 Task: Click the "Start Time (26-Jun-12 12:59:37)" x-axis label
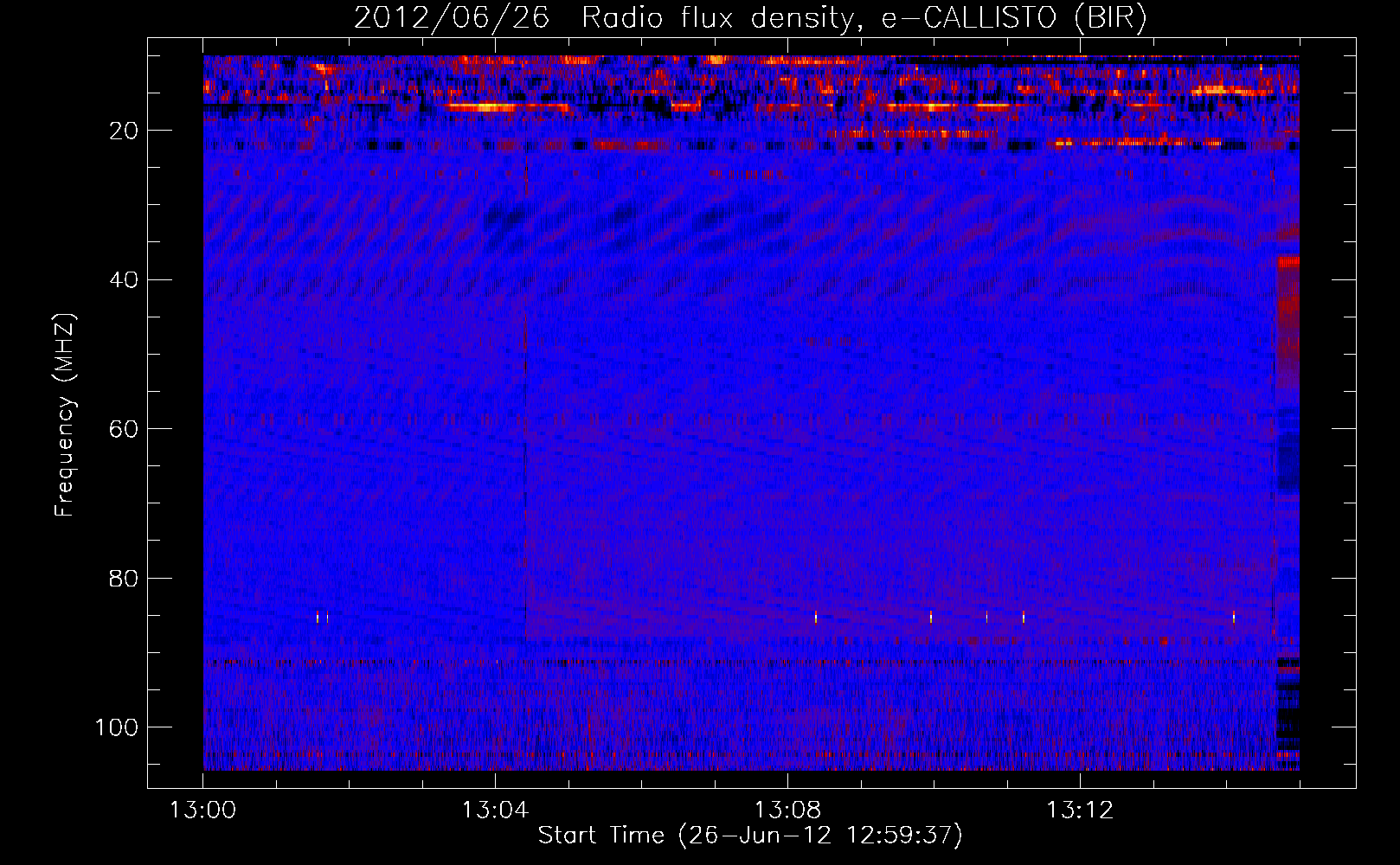click(x=750, y=836)
